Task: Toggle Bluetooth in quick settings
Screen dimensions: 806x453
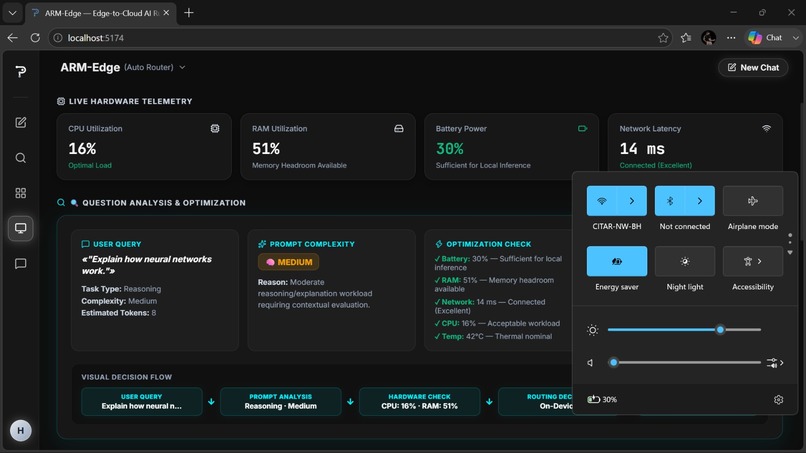Action: tap(670, 201)
